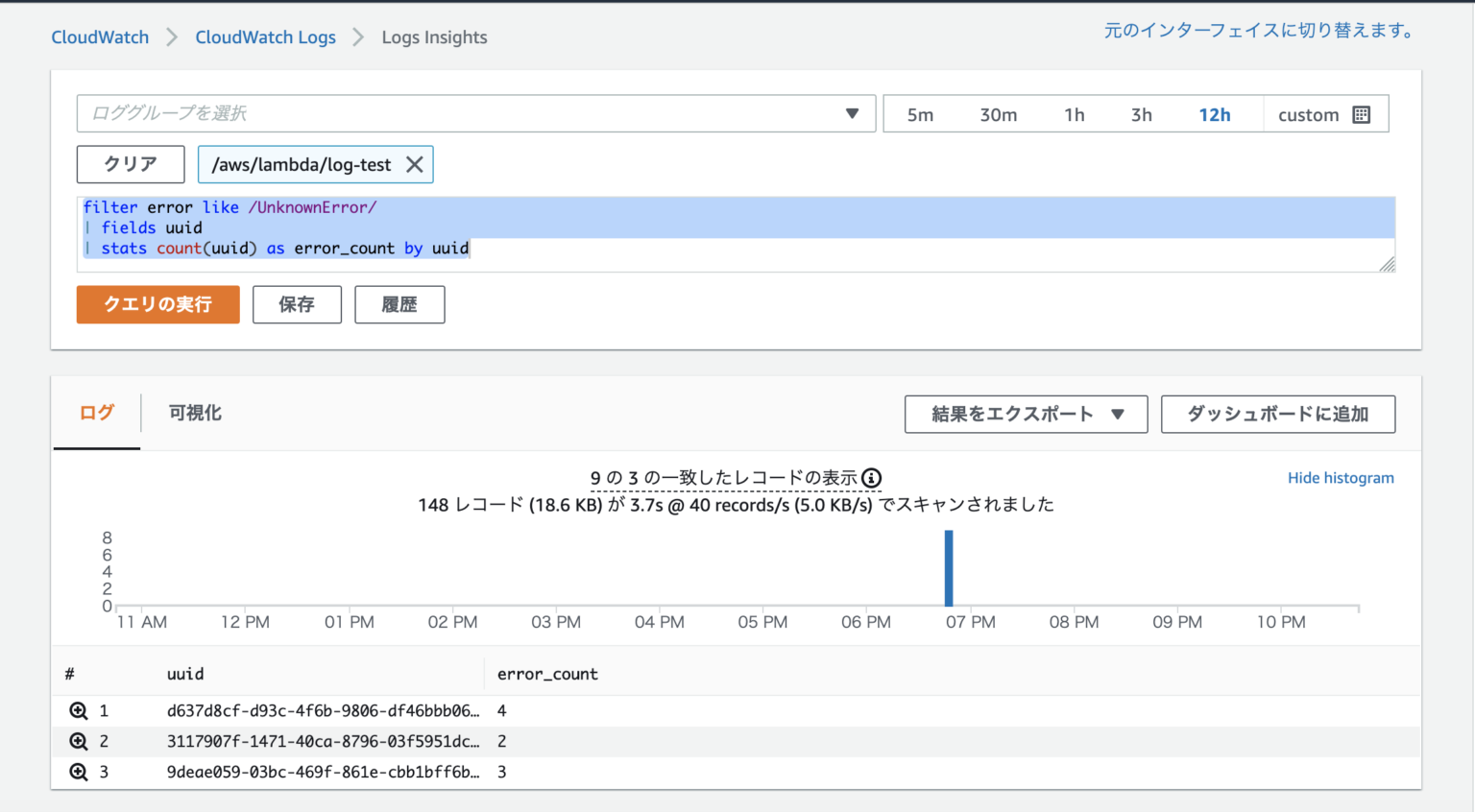Image resolution: width=1475 pixels, height=812 pixels.
Task: Expand details for result row with error_count 2
Action: click(x=78, y=741)
